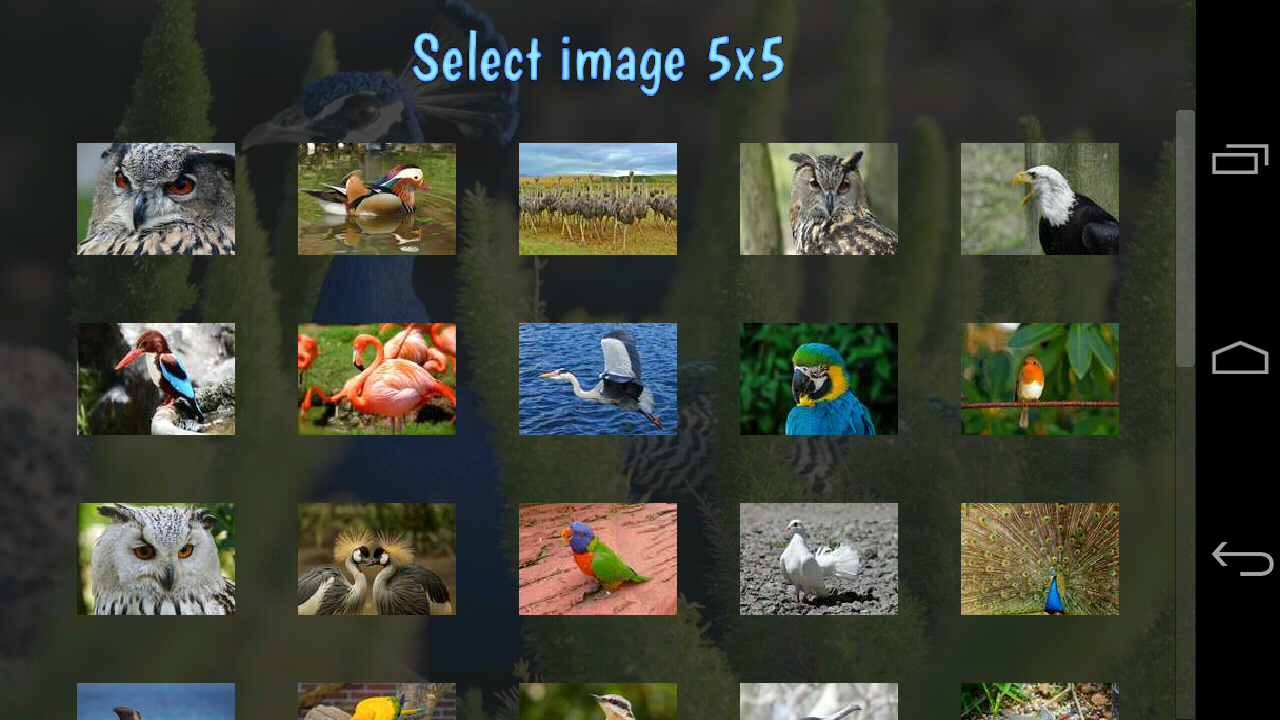Screen dimensions: 1280x720
Task: Select the partially visible yellow bird image
Action: 377,701
